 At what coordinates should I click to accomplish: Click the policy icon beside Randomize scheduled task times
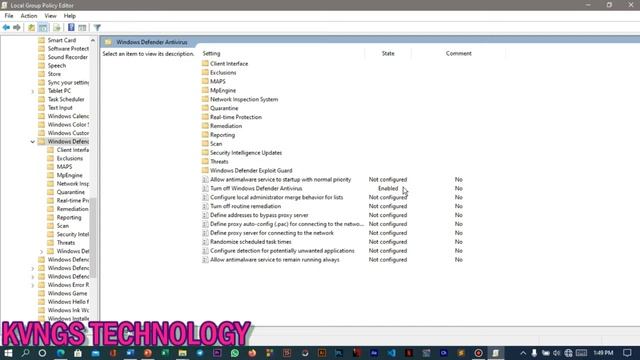pyautogui.click(x=205, y=242)
